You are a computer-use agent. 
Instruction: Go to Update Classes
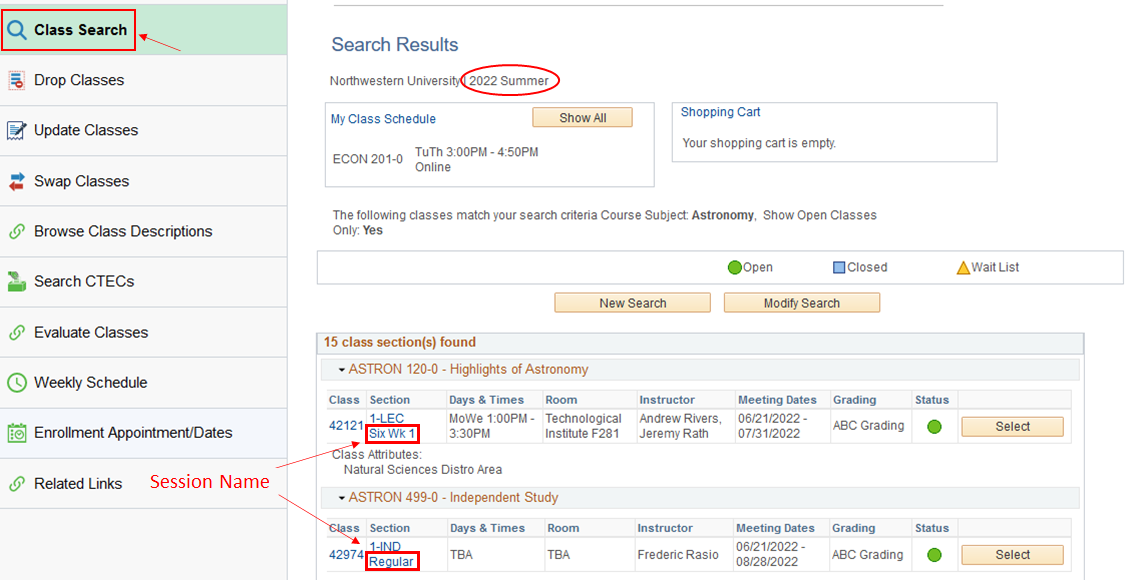tap(143, 130)
